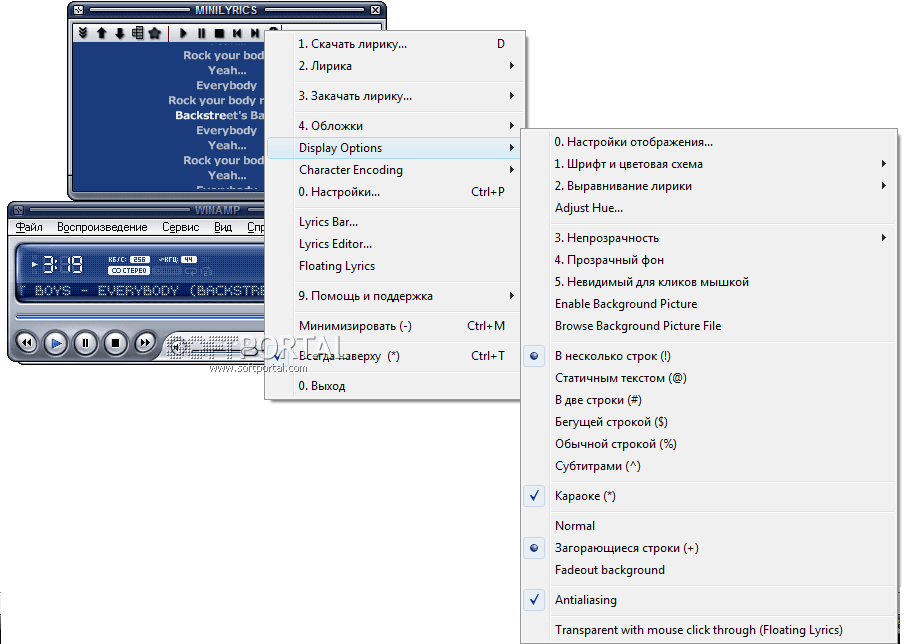Screen dimensions: 908x644
Task: Choose '0. Настройки...' Ctrl+P item
Action: (394, 192)
